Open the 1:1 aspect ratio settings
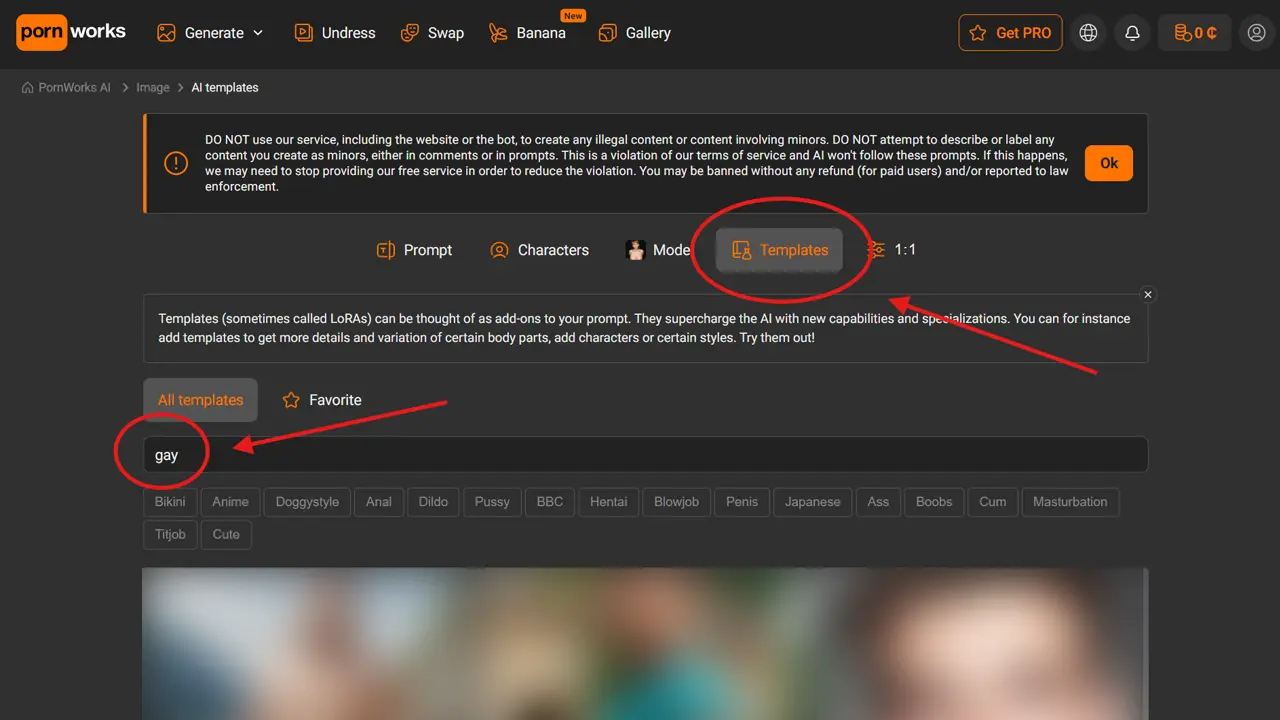1280x720 pixels. 892,250
